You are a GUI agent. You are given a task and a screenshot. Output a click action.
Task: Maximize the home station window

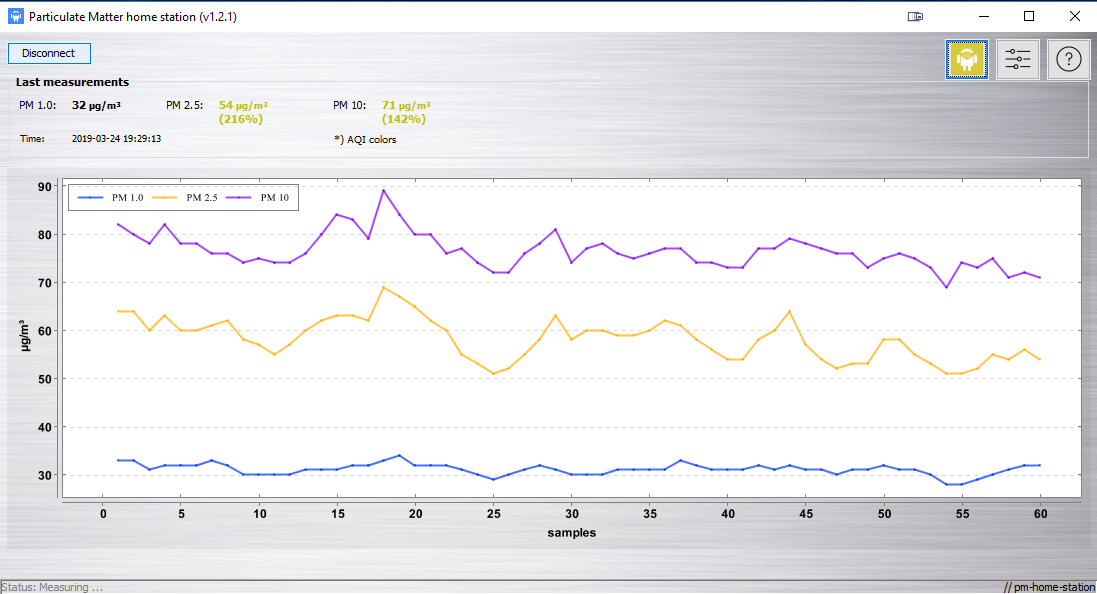tap(1029, 17)
